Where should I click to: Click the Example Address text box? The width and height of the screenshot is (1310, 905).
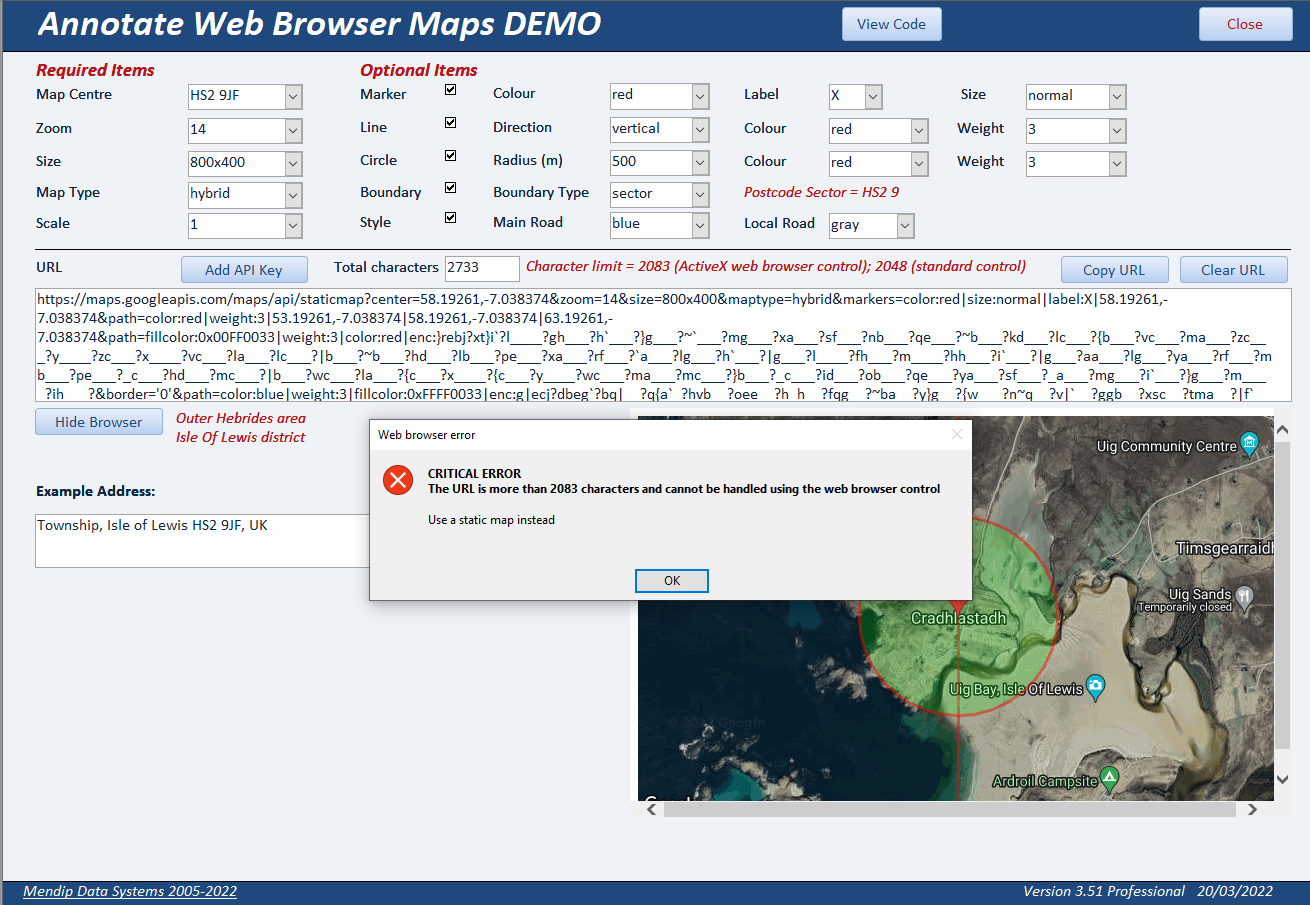(x=201, y=541)
